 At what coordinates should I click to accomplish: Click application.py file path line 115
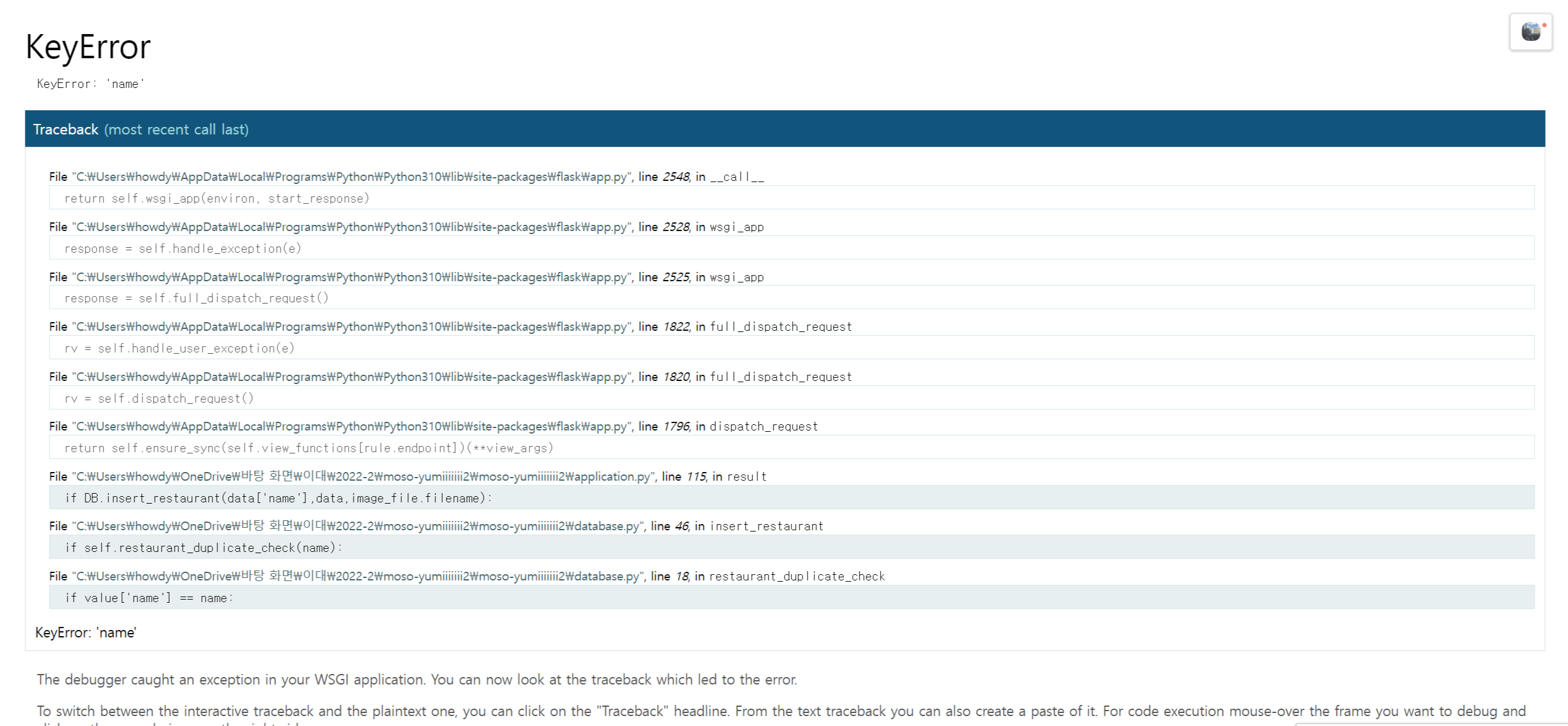363,476
